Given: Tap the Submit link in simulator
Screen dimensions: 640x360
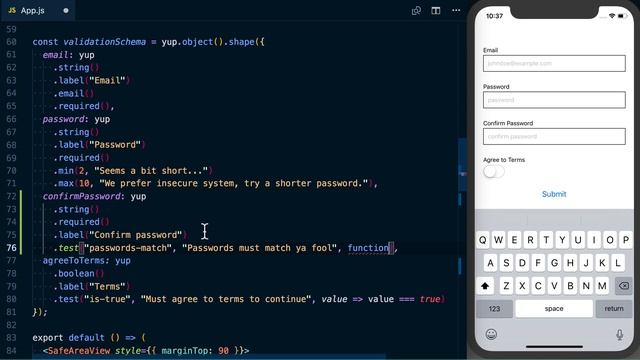Looking at the screenshot, I should point(554,194).
